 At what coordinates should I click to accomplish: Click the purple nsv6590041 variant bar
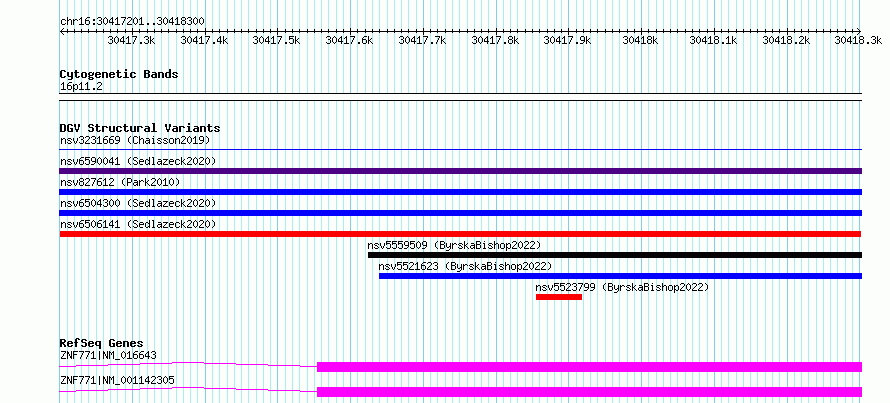click(x=461, y=171)
